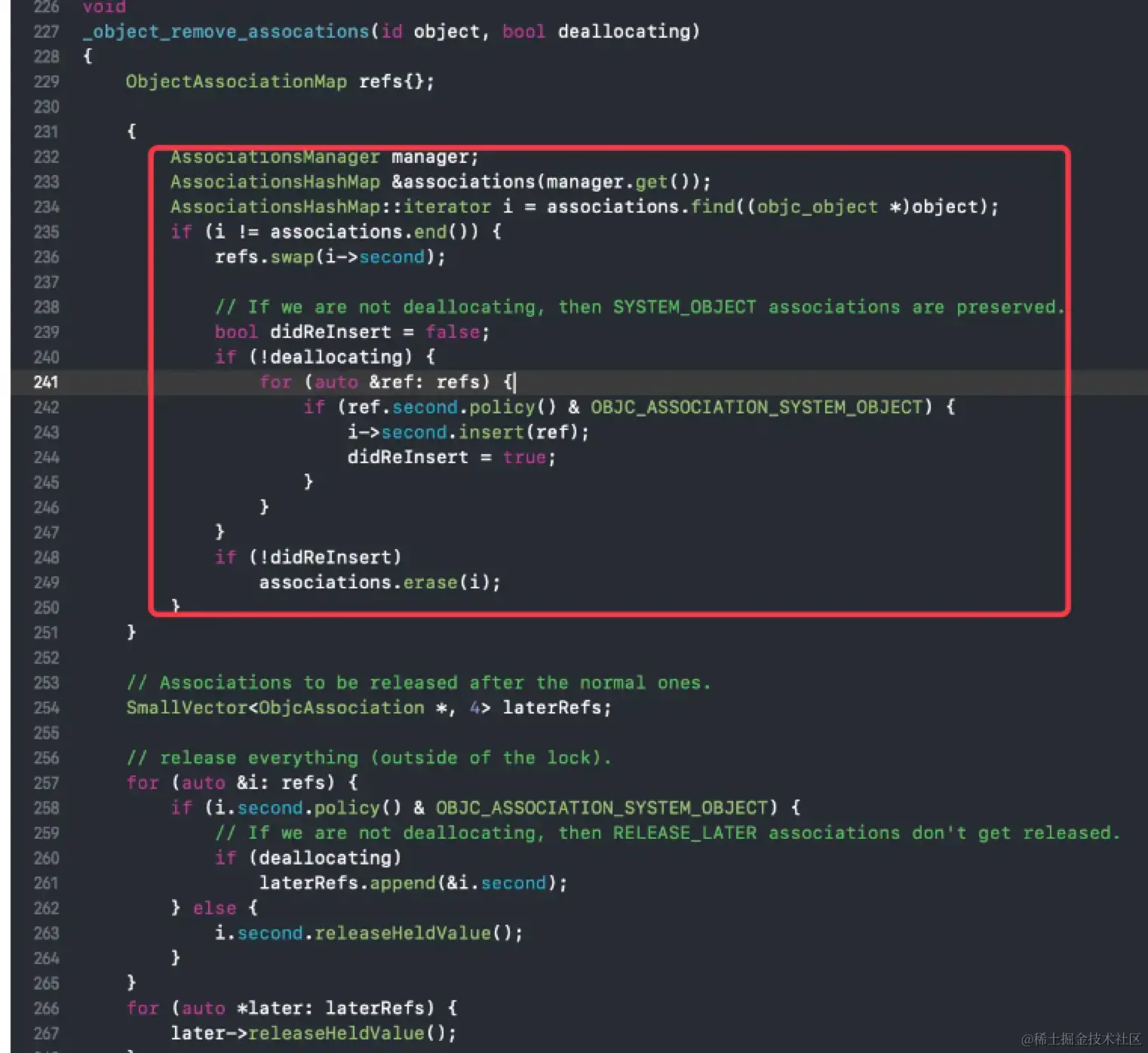The image size is (1148, 1053).
Task: Click 'if (!deallocating) {' on line 240
Action: pyautogui.click(x=325, y=357)
